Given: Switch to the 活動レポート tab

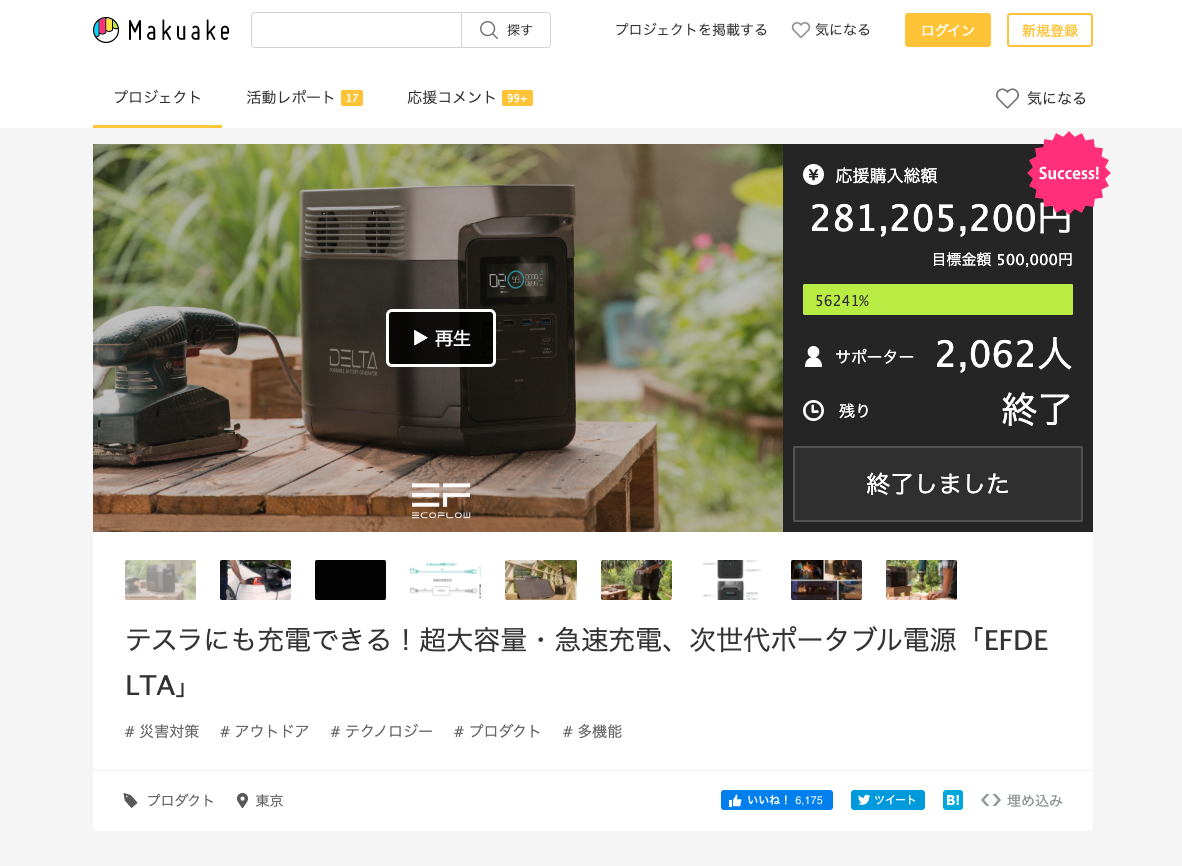Looking at the screenshot, I should 291,98.
